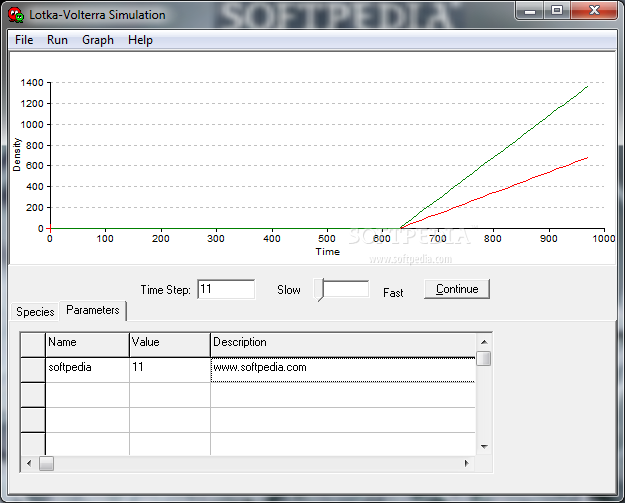625x503 pixels.
Task: Select the Parameters tab
Action: click(93, 310)
